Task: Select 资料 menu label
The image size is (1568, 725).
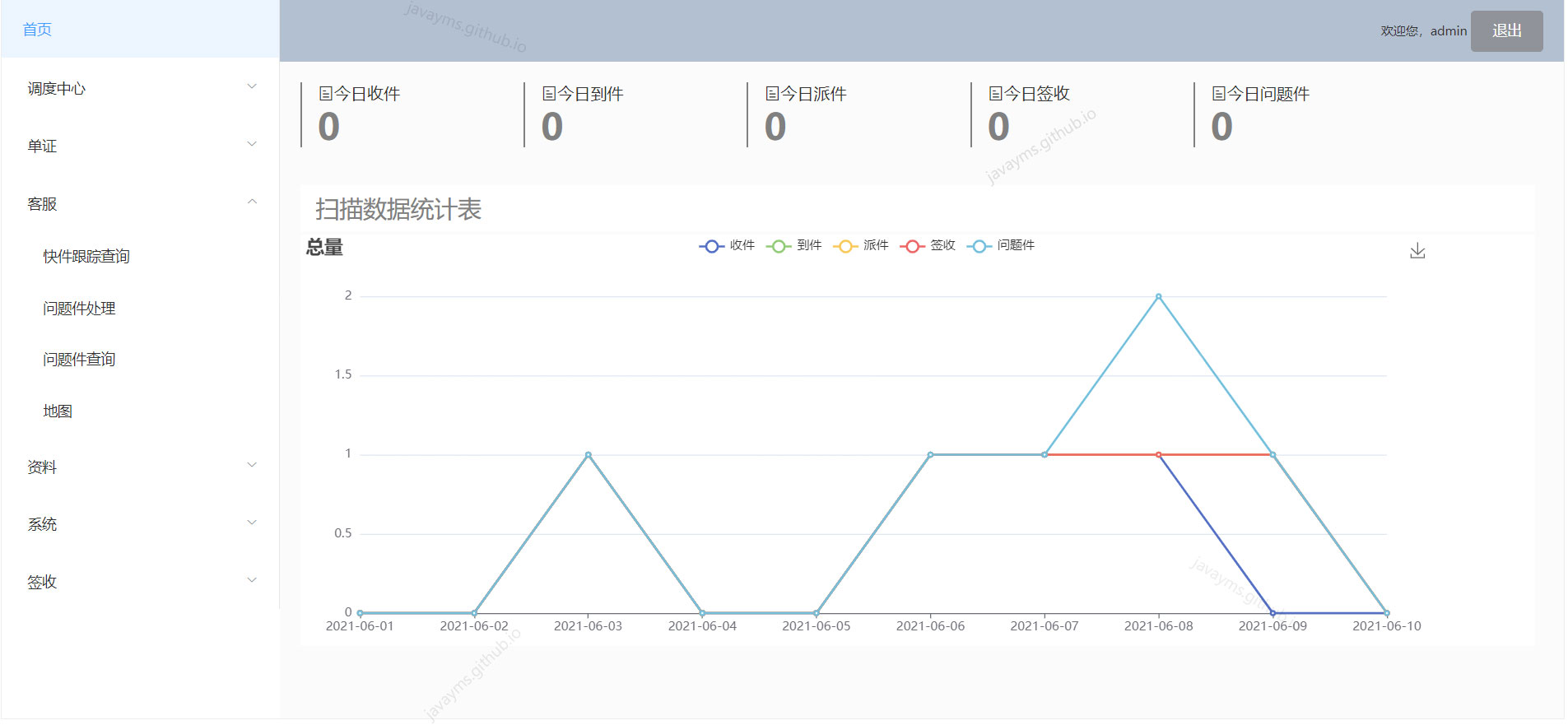Action: coord(42,467)
